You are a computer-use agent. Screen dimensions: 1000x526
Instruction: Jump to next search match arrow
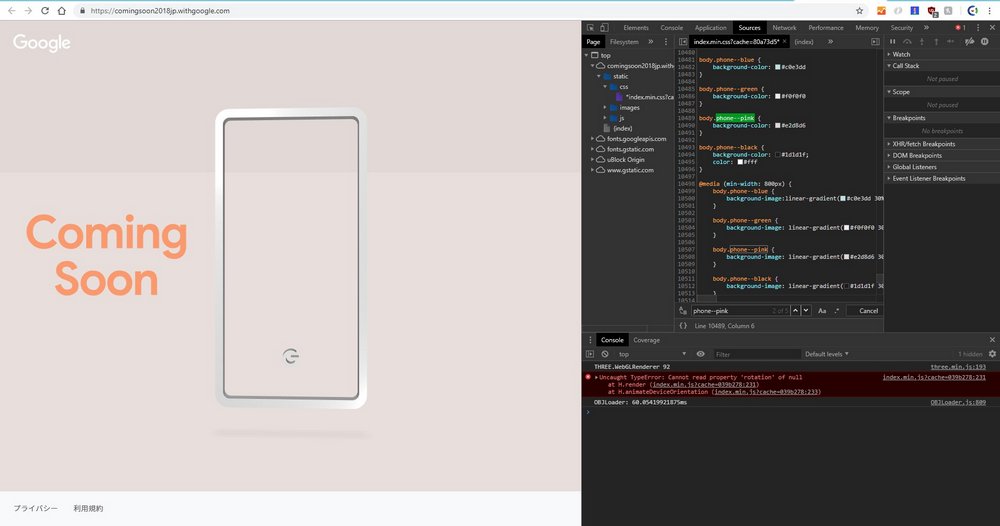point(806,310)
